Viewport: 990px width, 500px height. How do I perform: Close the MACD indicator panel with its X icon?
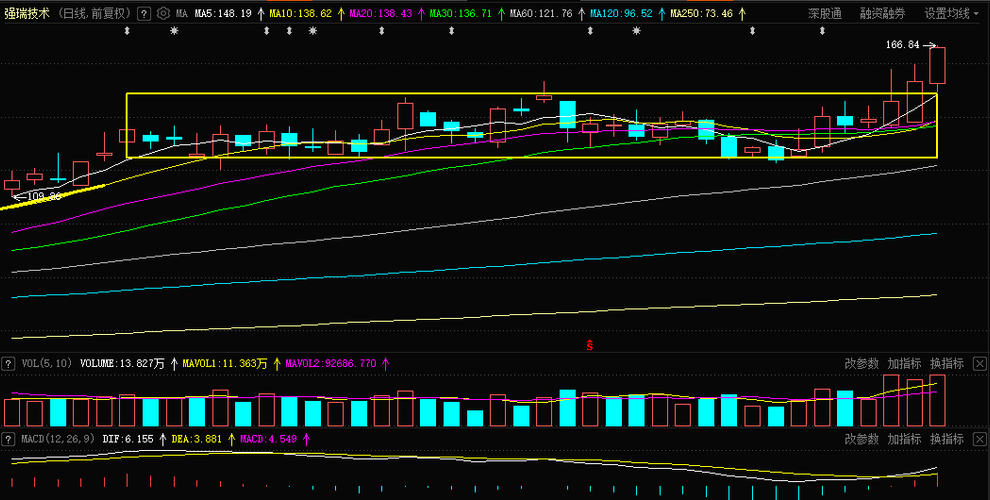pos(979,439)
